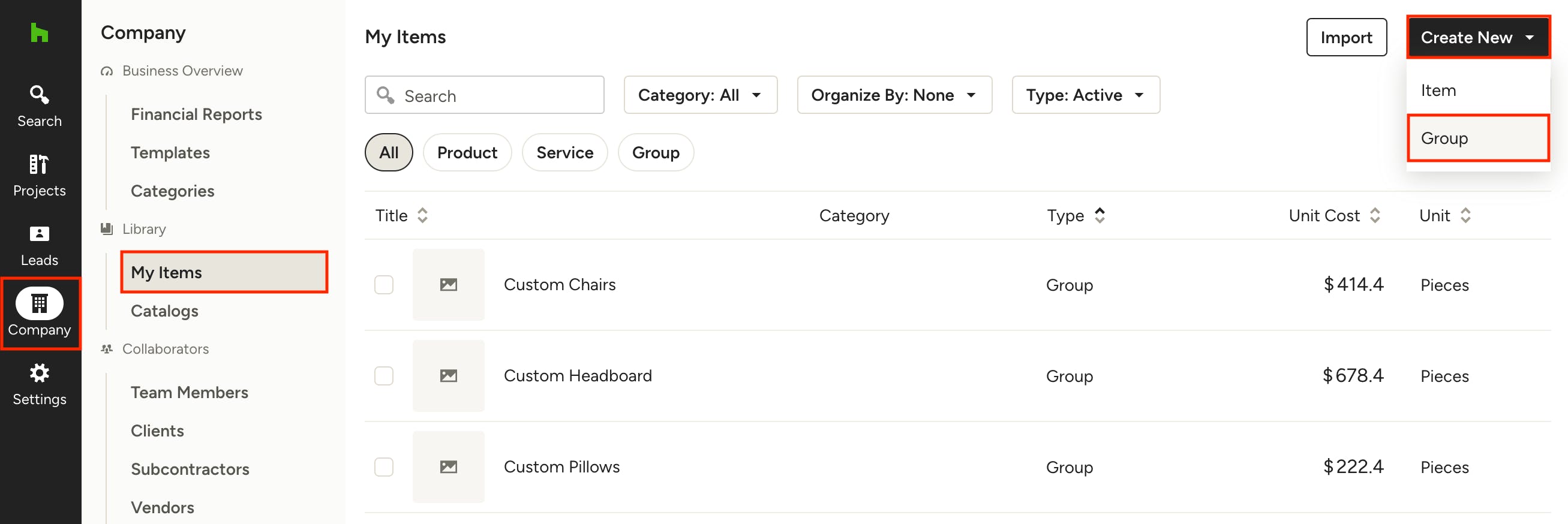Sort items by Title column arrows
Image resolution: width=1568 pixels, height=524 pixels.
pyautogui.click(x=422, y=215)
